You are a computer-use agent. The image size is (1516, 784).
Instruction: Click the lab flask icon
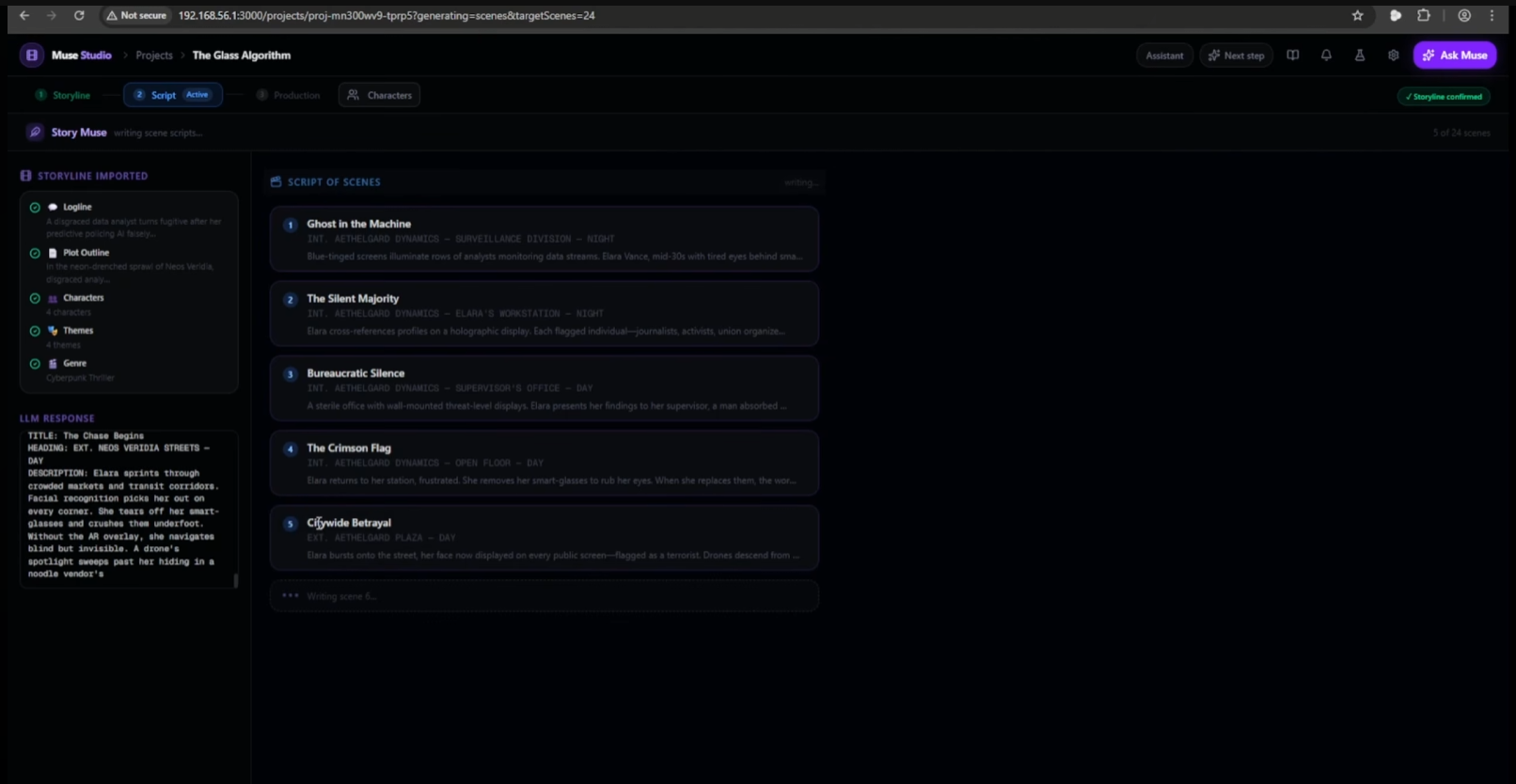(x=1360, y=55)
